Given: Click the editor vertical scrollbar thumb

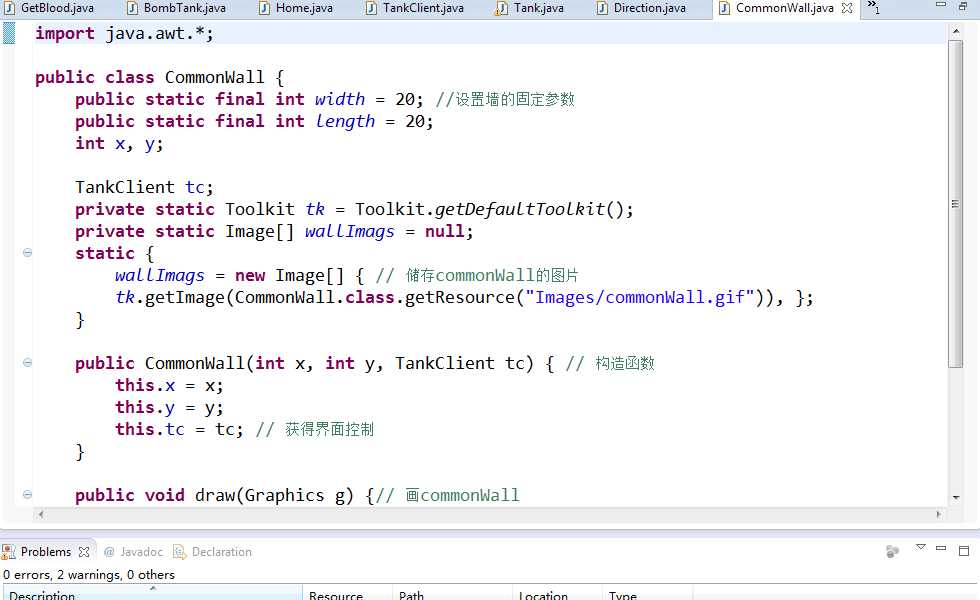Looking at the screenshot, I should coord(956,204).
